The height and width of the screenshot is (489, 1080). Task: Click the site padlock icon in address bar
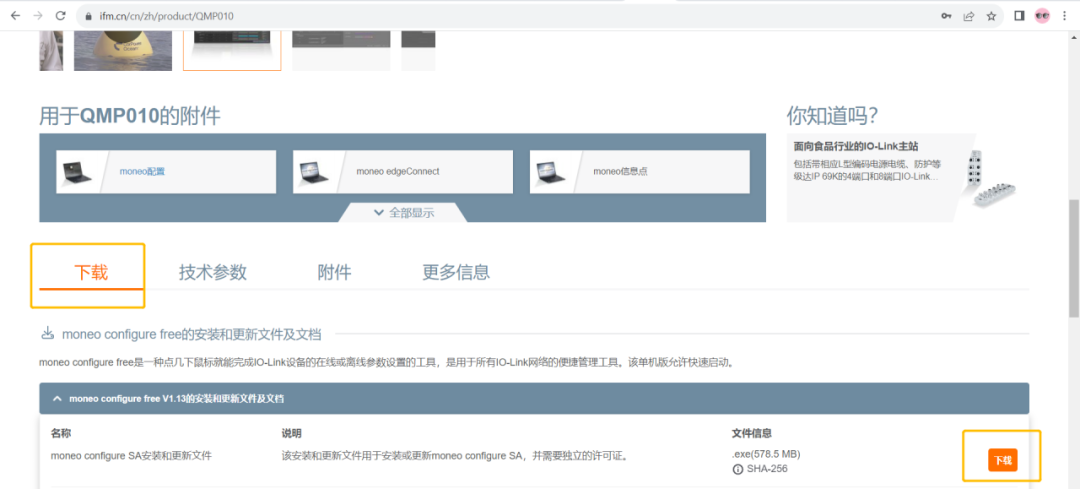coord(88,16)
